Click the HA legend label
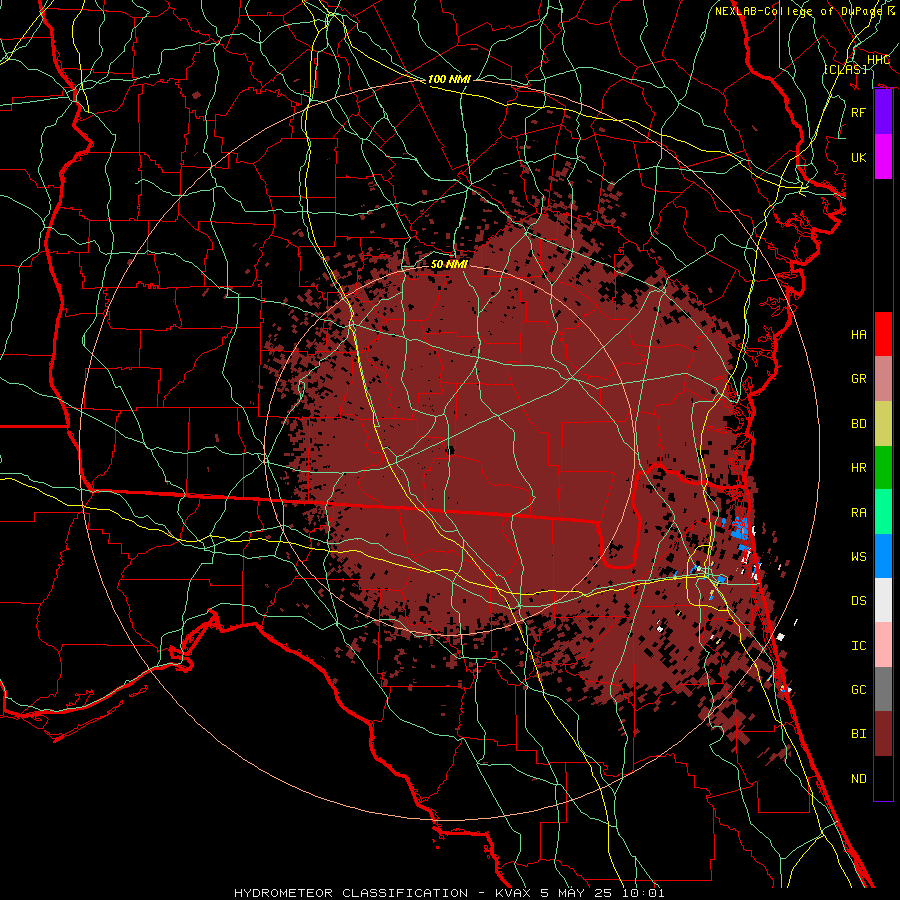 (x=859, y=335)
